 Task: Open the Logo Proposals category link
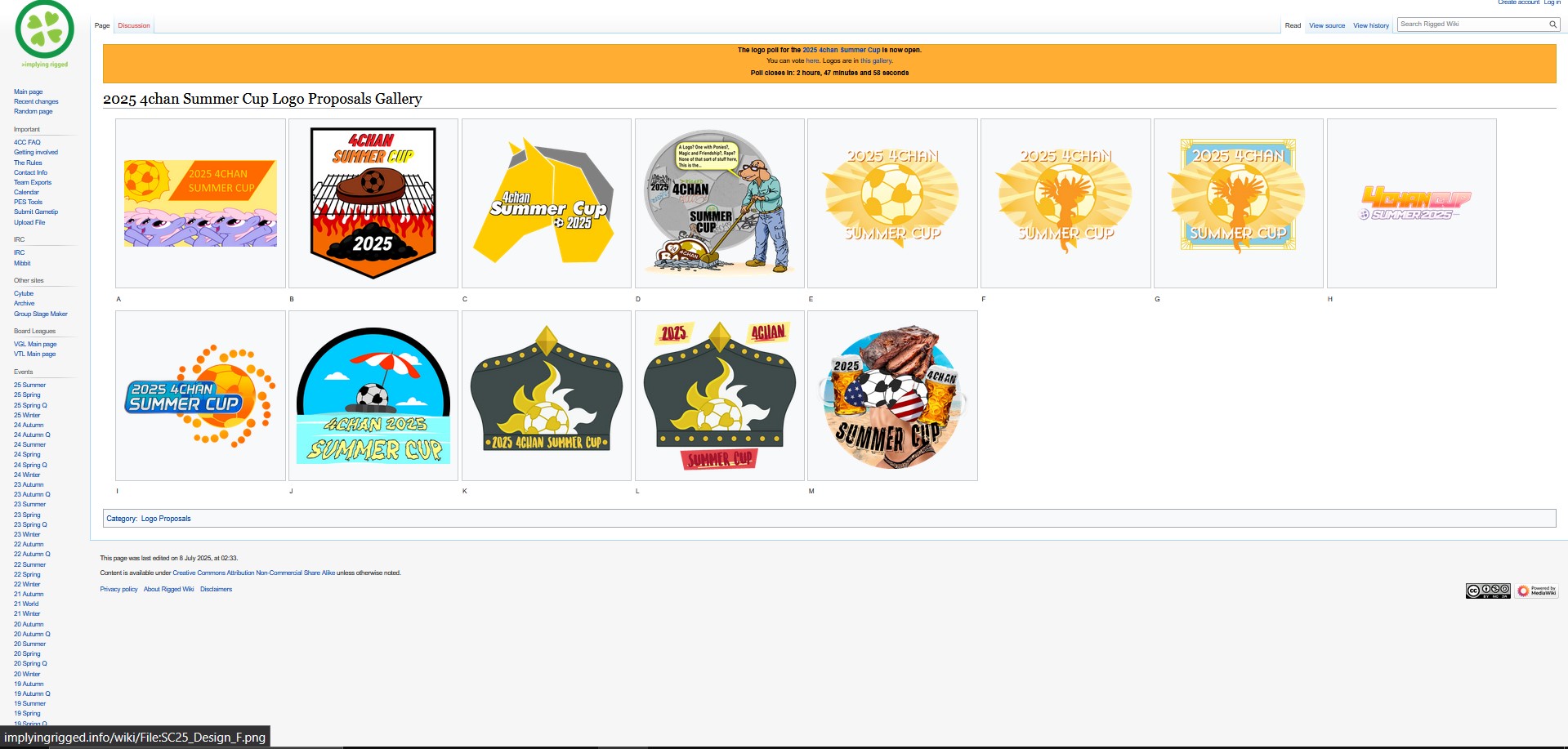166,519
